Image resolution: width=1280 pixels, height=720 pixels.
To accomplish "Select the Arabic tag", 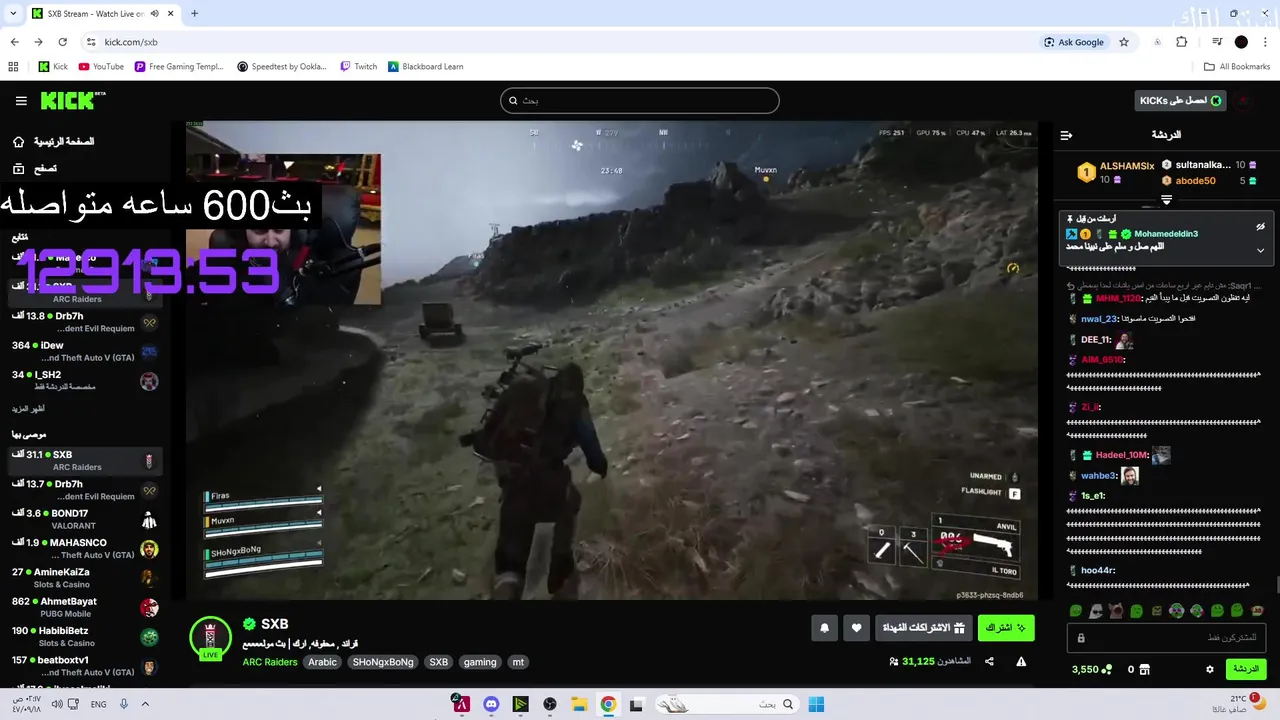I will click(x=322, y=662).
